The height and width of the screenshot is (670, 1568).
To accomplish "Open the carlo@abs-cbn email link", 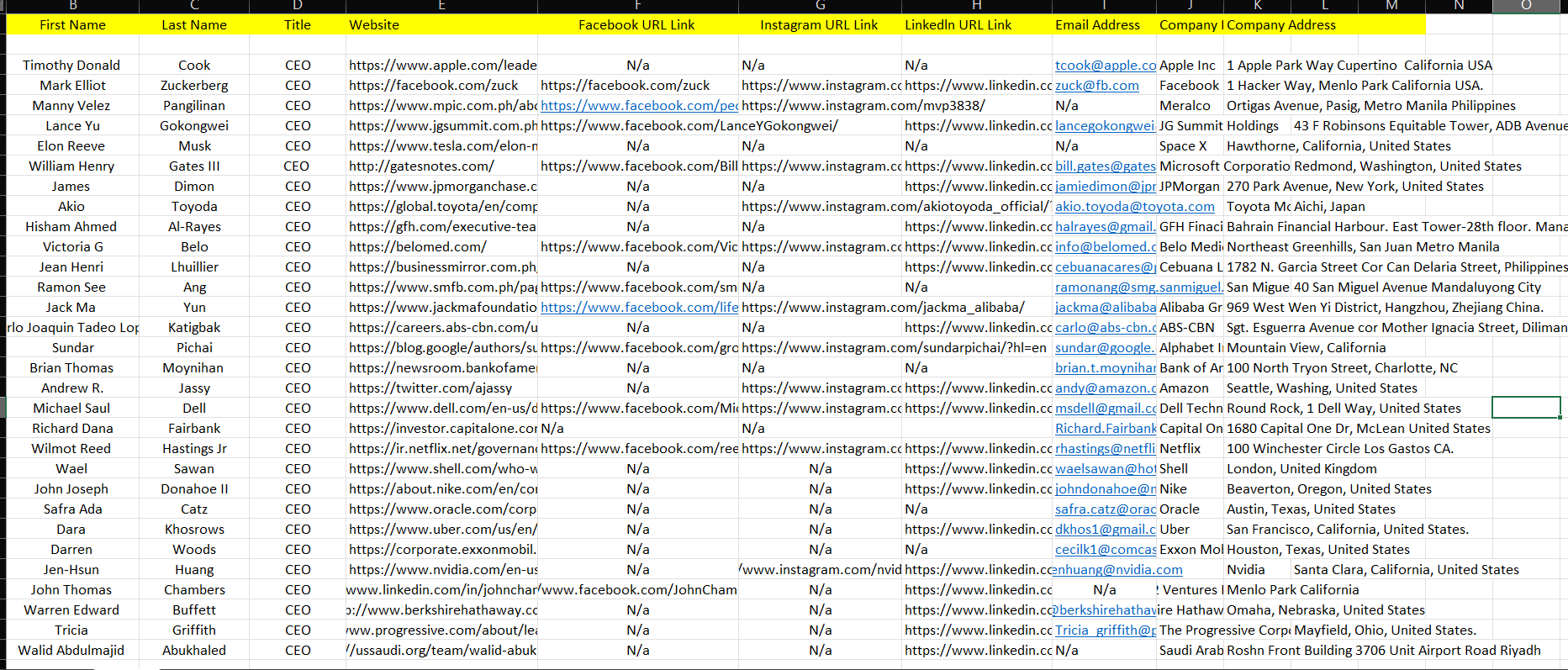I will (1105, 327).
